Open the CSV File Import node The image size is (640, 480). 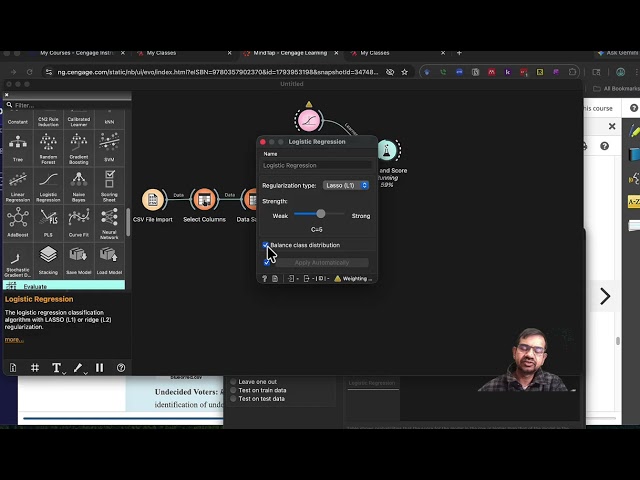click(153, 200)
